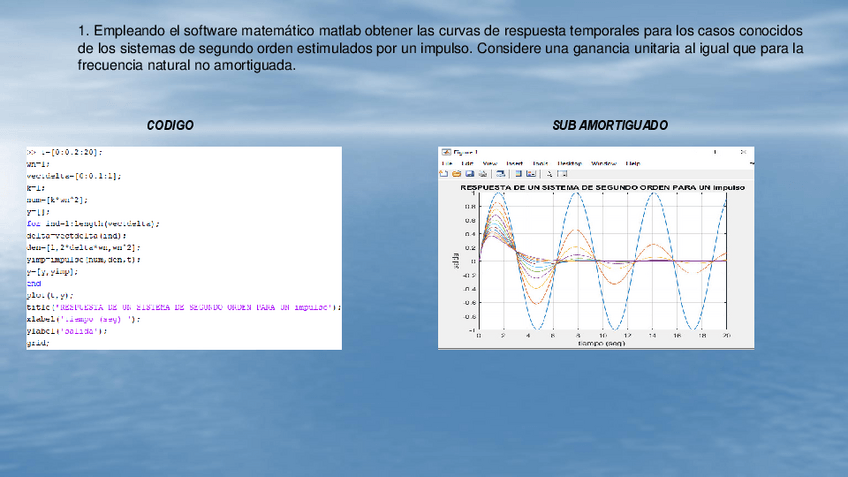Click the title(...) code line
Viewport: 848px width, 477px height.
coord(184,307)
